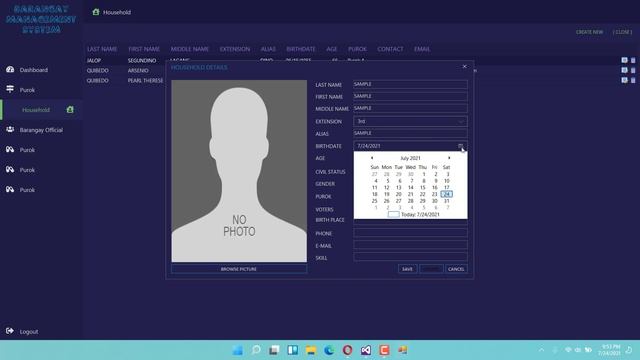This screenshot has width=640, height=360.
Task: Click edit icon on QUIBEDO ARSENIO row
Action: pyautogui.click(x=624, y=70)
